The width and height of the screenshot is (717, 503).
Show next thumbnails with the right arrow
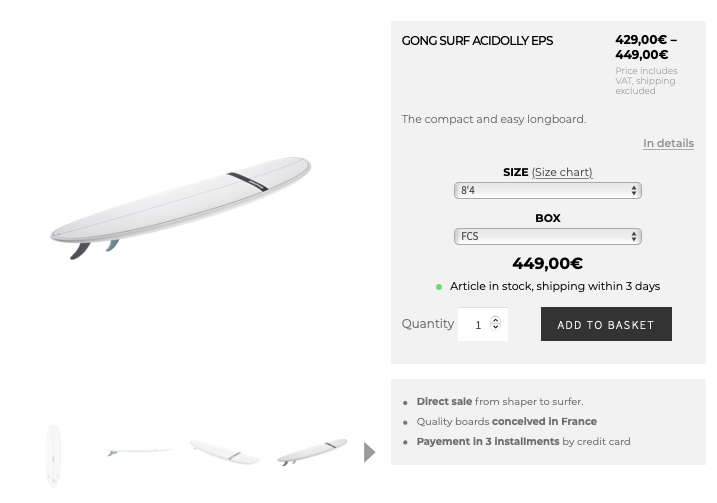tap(369, 452)
